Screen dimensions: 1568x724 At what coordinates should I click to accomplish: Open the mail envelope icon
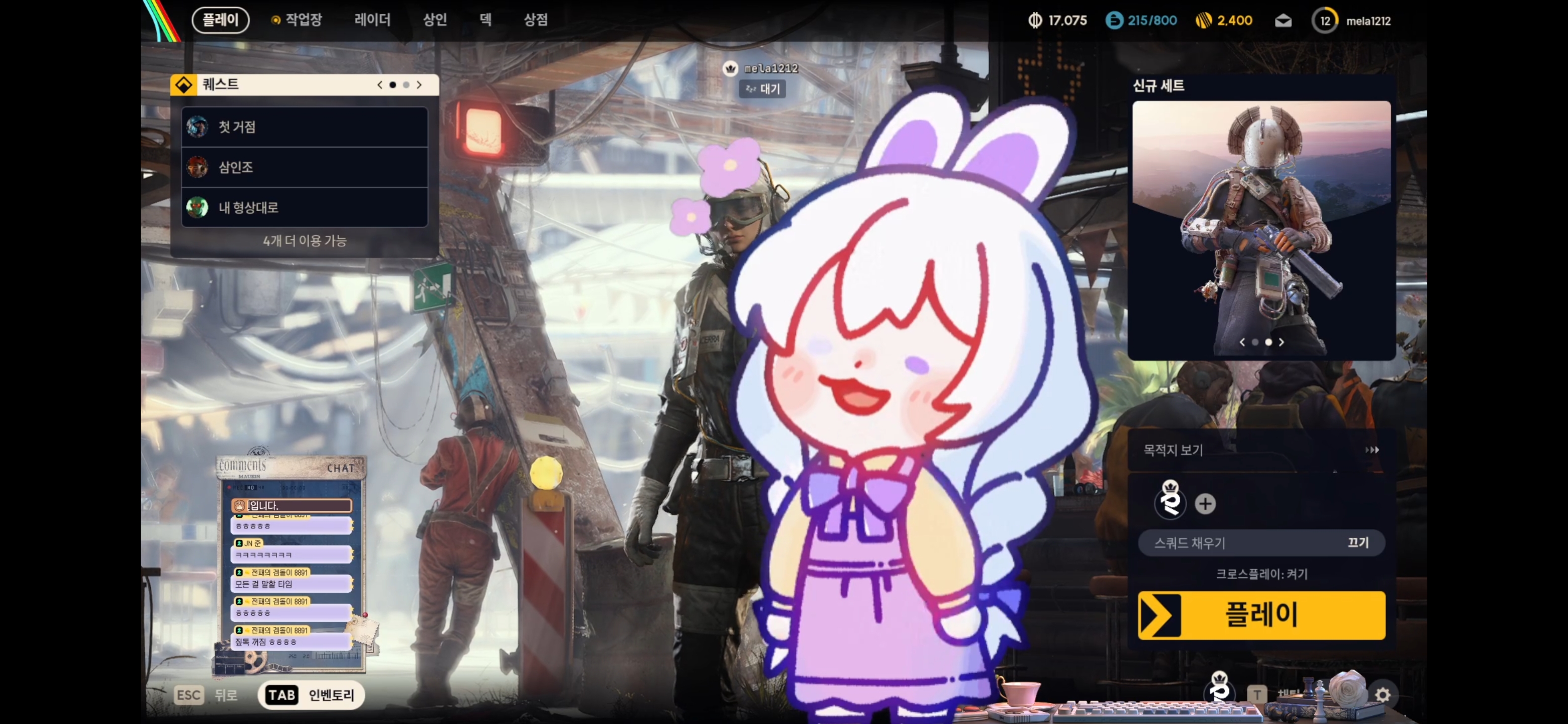point(1283,21)
